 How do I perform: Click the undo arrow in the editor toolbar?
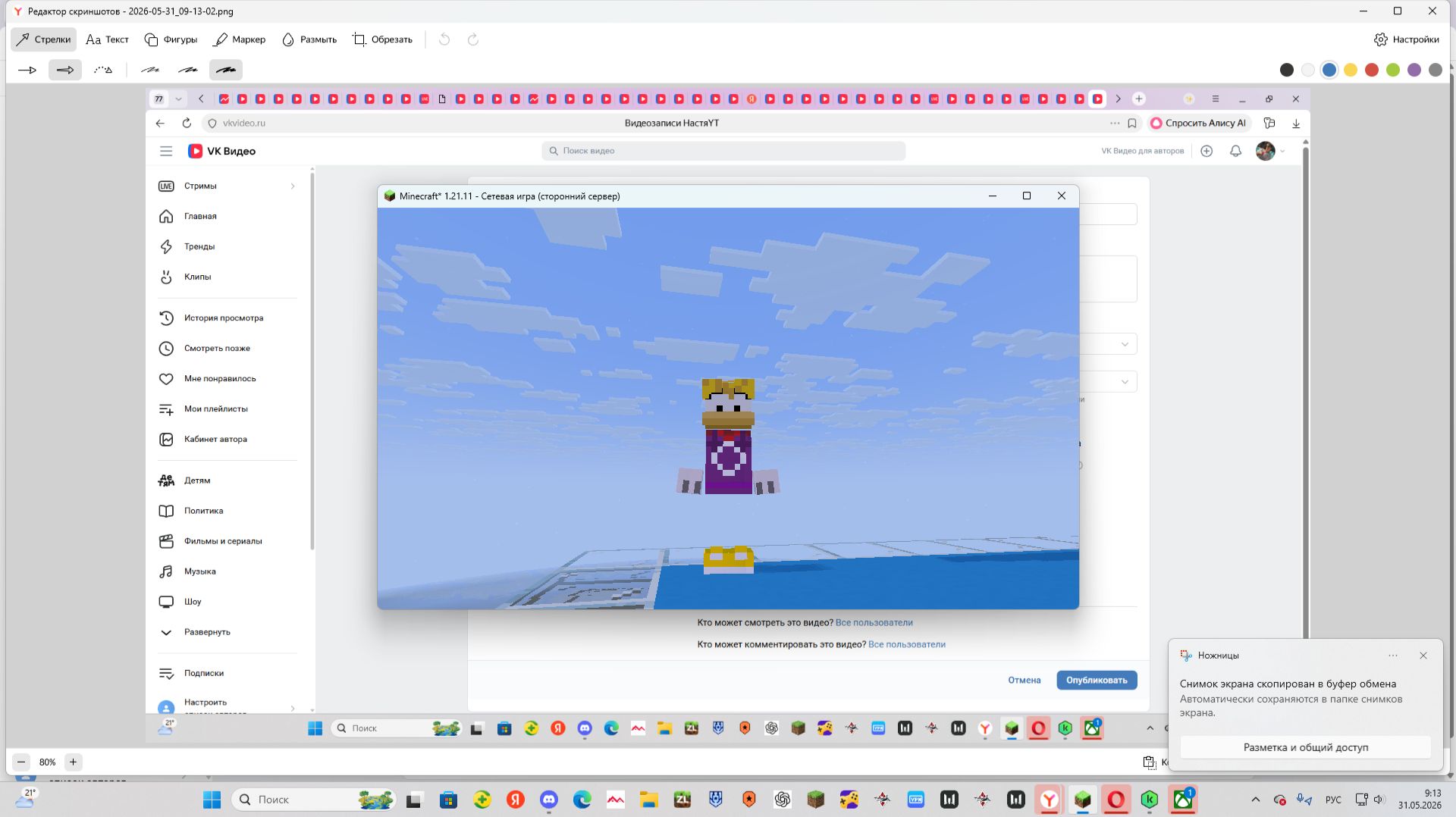point(444,39)
